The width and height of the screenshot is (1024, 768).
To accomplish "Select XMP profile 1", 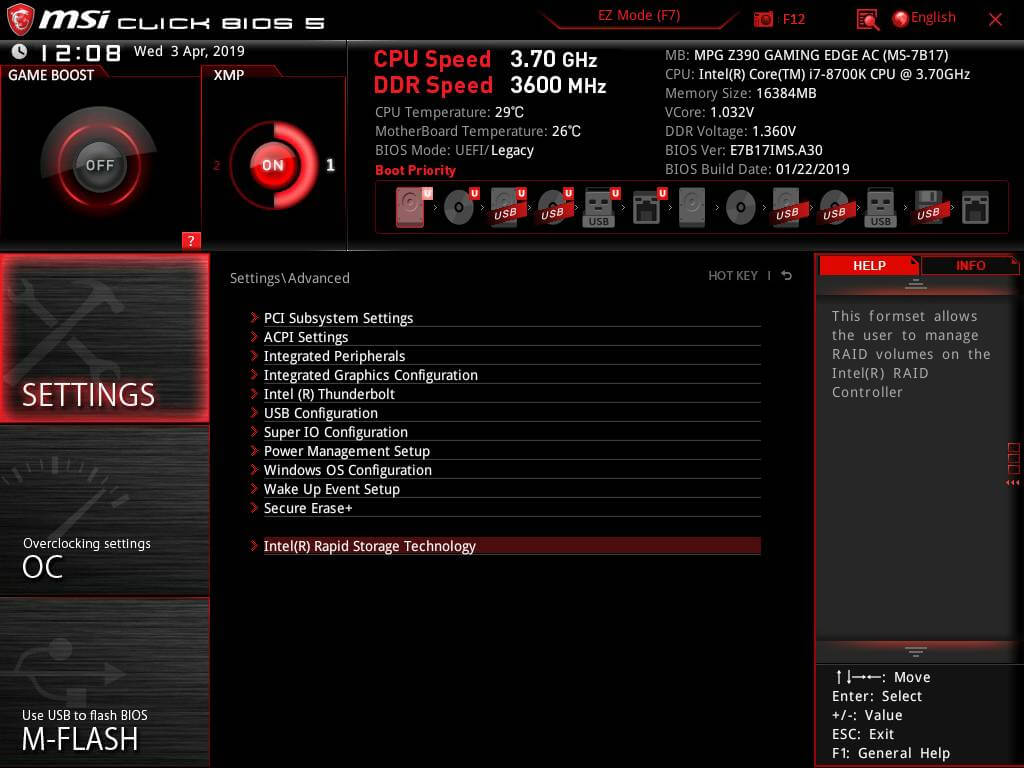I will (x=330, y=165).
